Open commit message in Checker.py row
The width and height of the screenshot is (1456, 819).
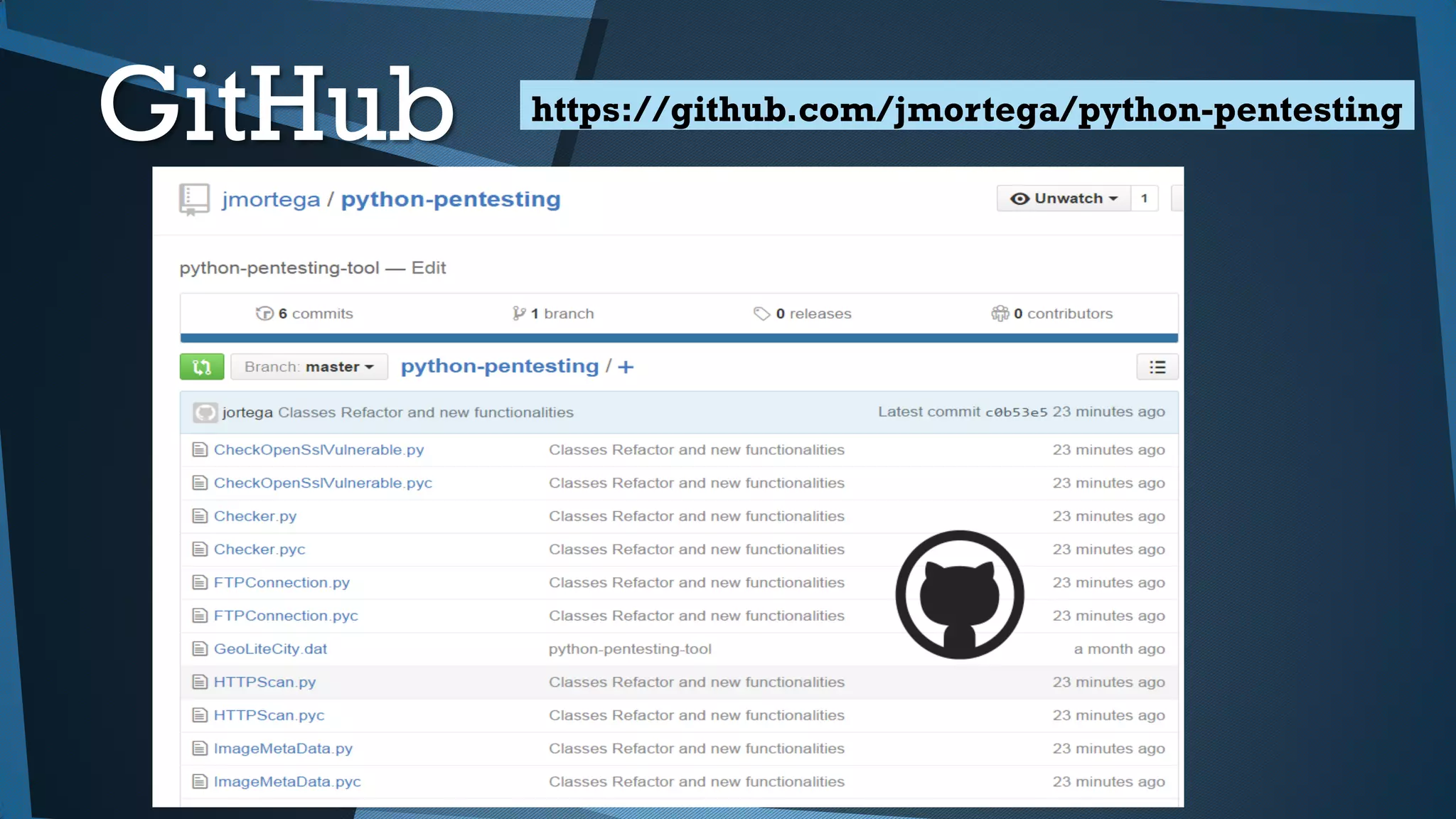pyautogui.click(x=697, y=516)
